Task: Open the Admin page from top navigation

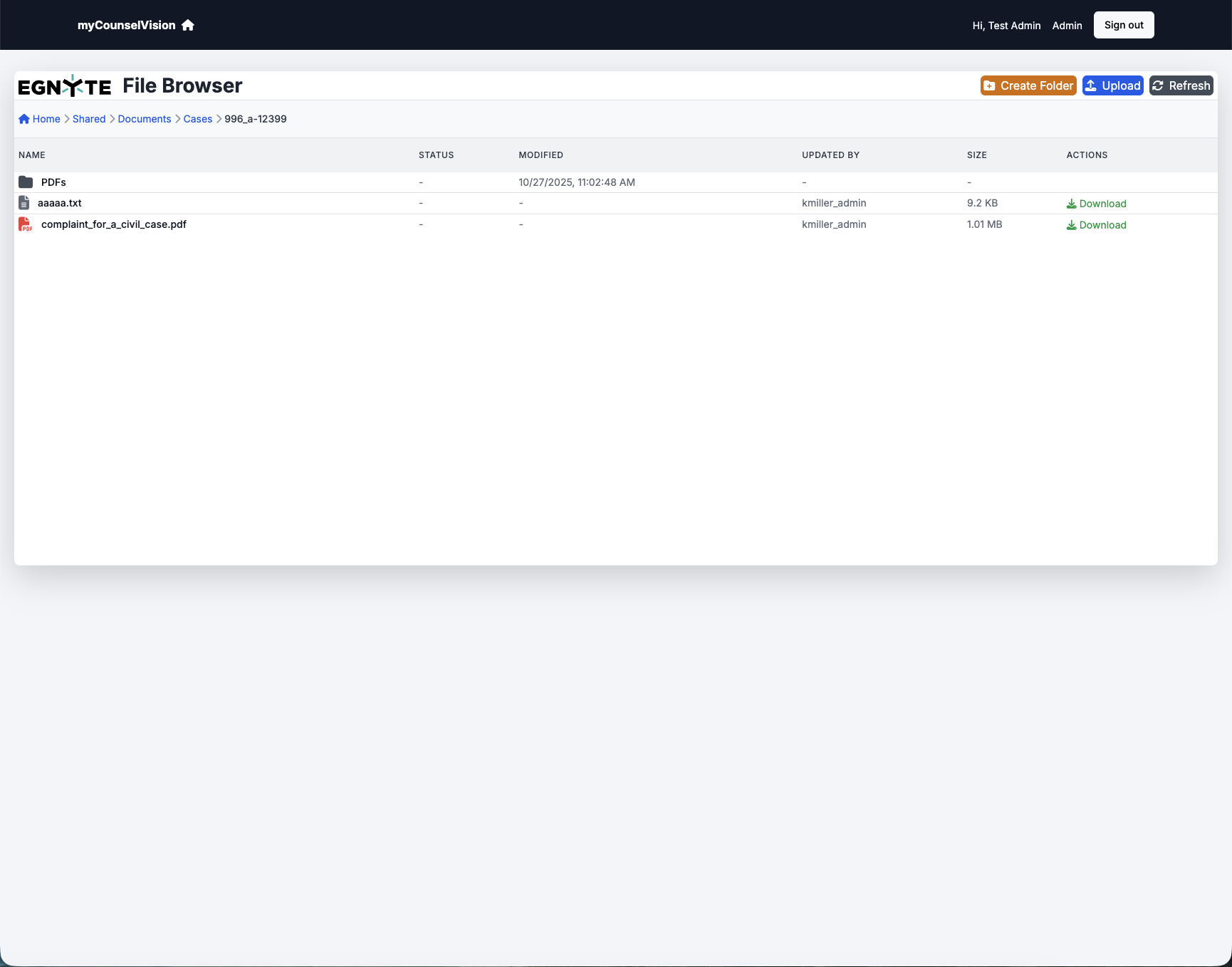Action: 1067,25
